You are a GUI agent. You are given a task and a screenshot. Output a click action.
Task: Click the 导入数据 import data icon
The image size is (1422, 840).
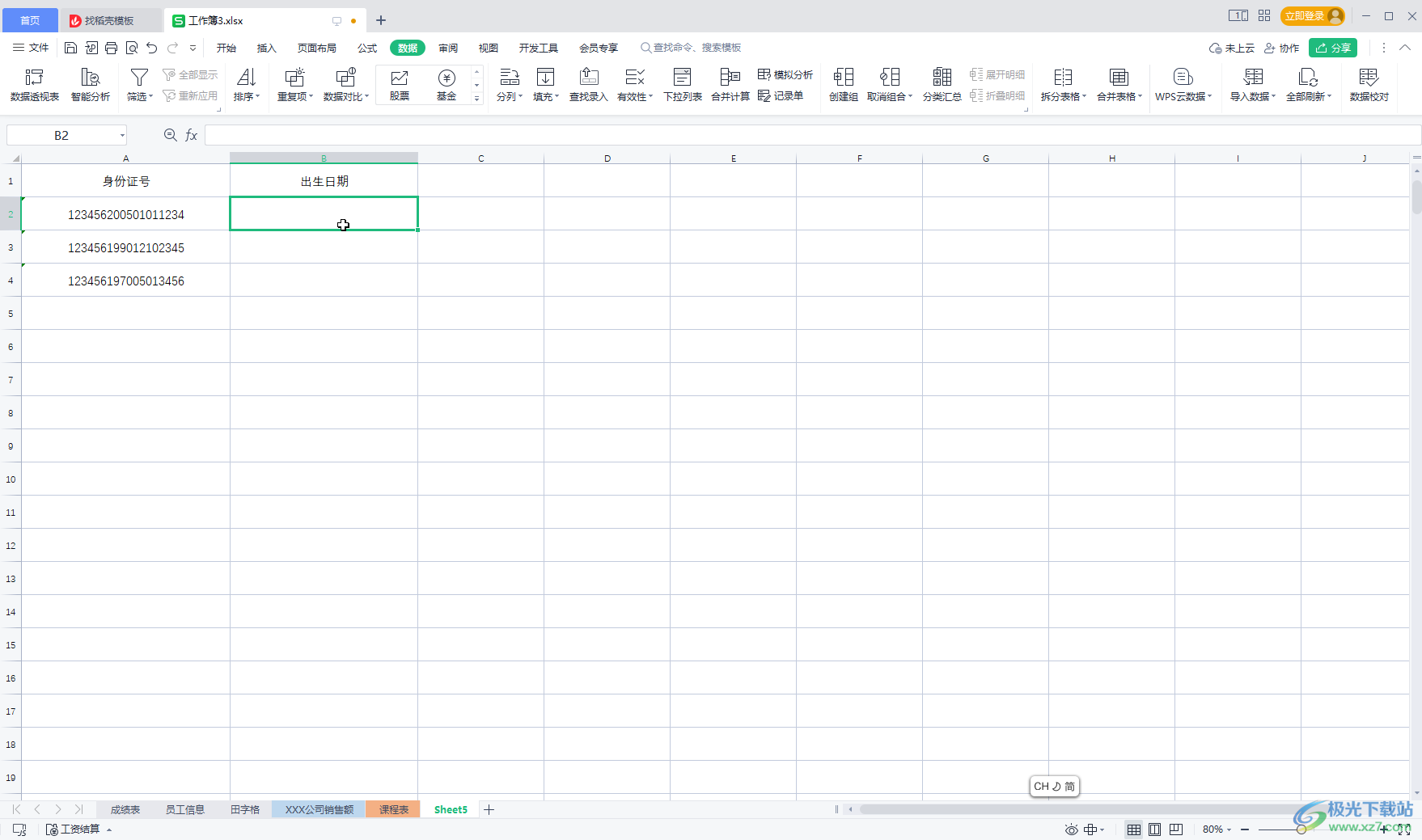tap(1253, 85)
